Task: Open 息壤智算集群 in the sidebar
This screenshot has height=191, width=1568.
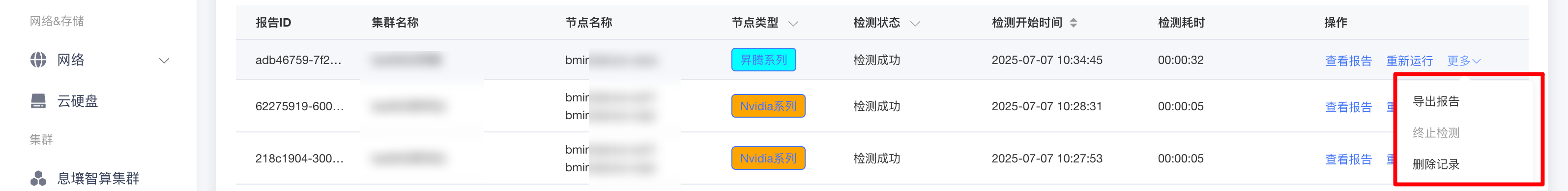Action: coord(98,178)
